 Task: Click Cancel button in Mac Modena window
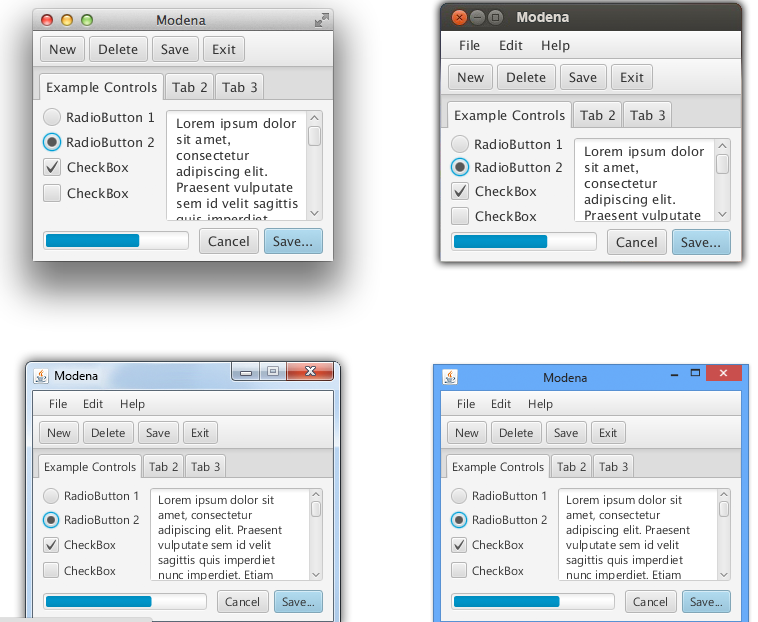(x=229, y=241)
